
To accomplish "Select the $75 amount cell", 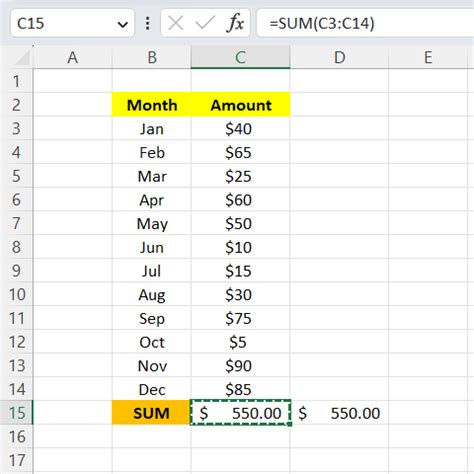I will (x=240, y=318).
